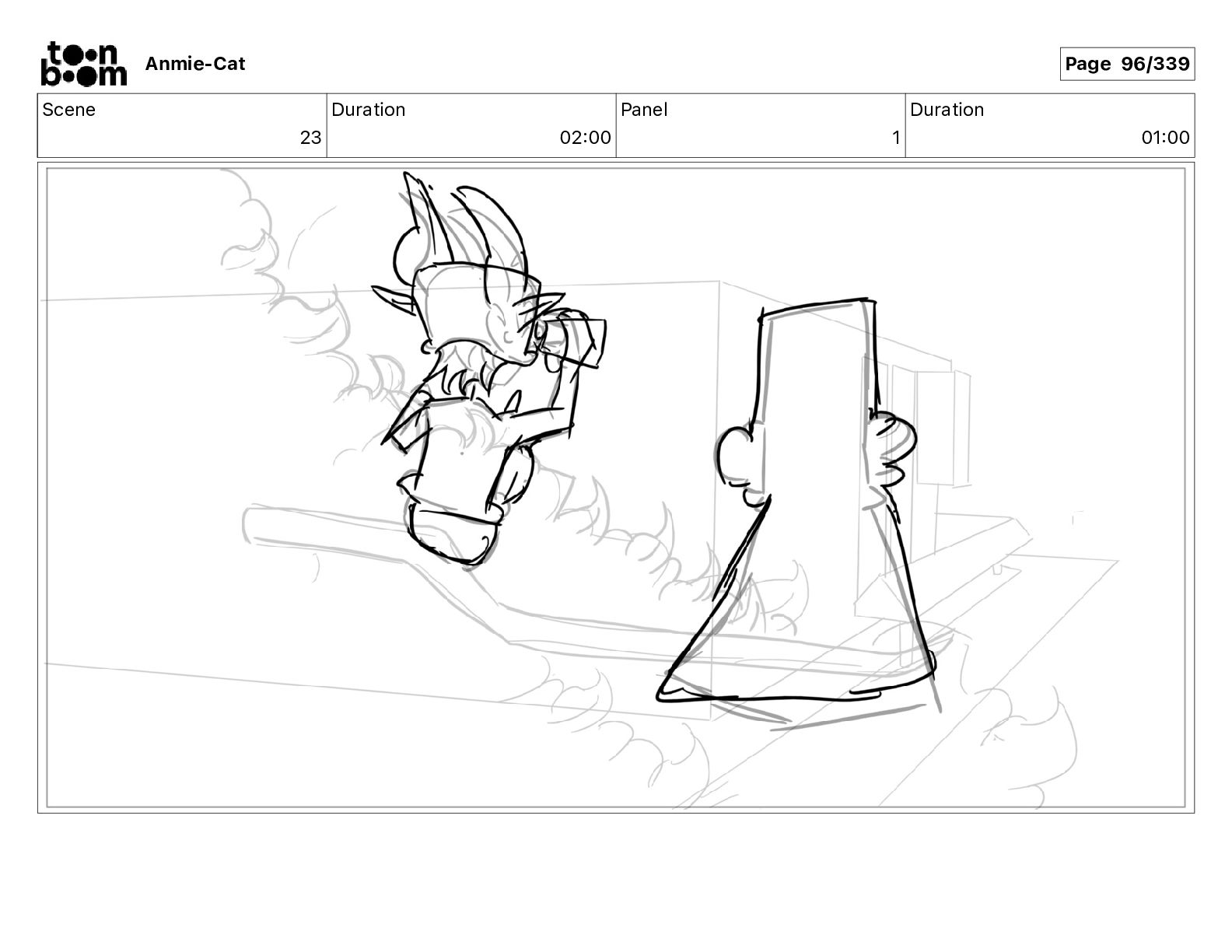
Task: Click the storyboard panel sketch thumbnail
Action: [x=616, y=488]
